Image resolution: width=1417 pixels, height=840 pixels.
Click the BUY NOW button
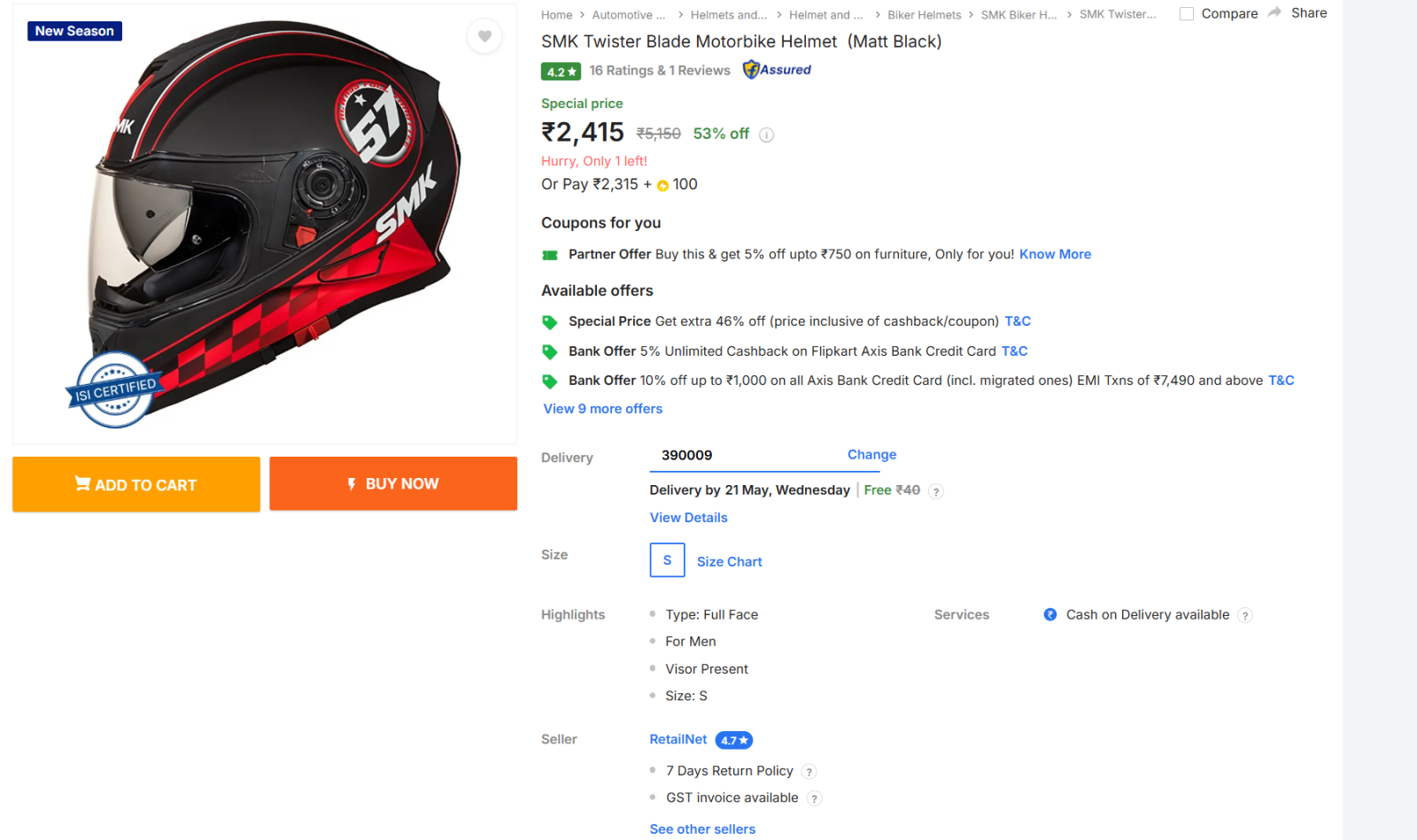pos(393,483)
